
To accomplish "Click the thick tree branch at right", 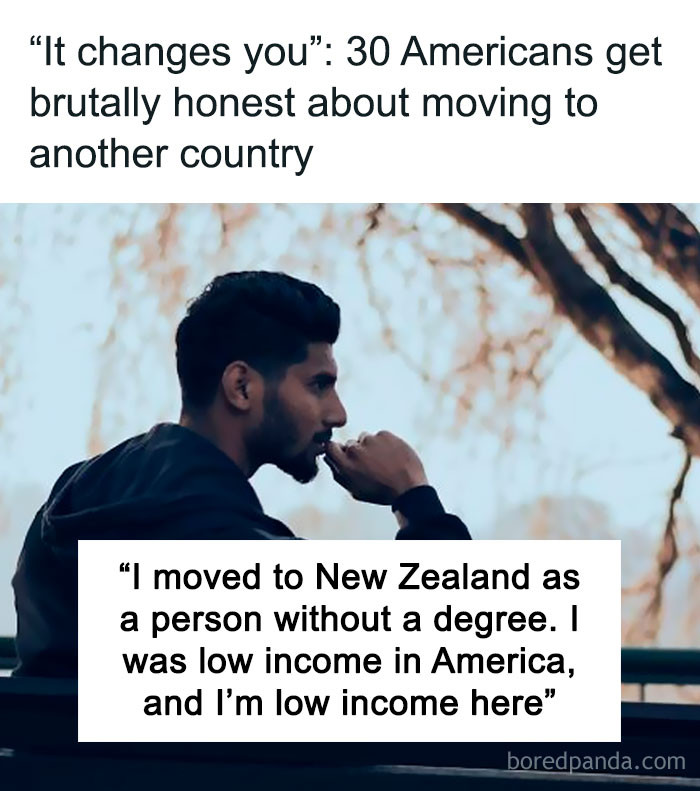I will (x=580, y=282).
